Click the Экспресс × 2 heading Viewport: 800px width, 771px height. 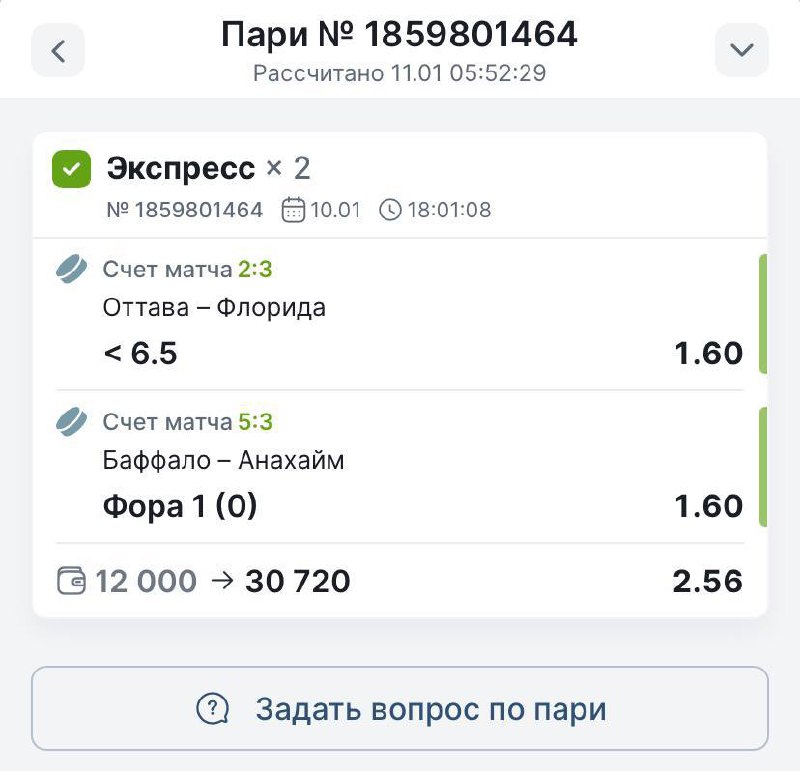pos(208,168)
